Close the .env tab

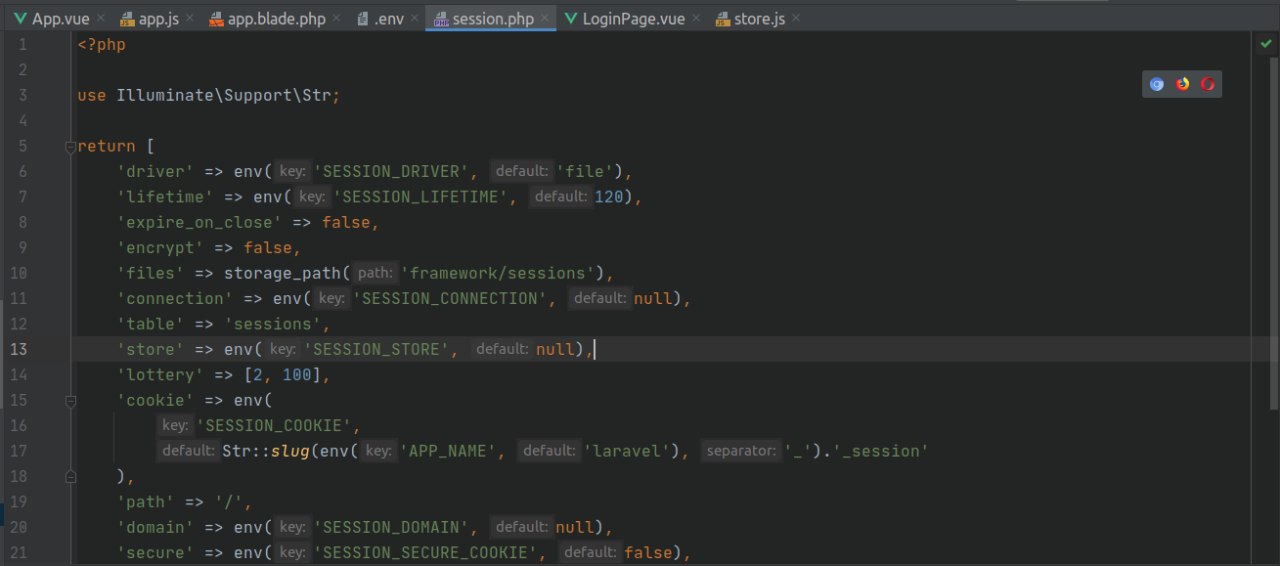click(x=416, y=19)
